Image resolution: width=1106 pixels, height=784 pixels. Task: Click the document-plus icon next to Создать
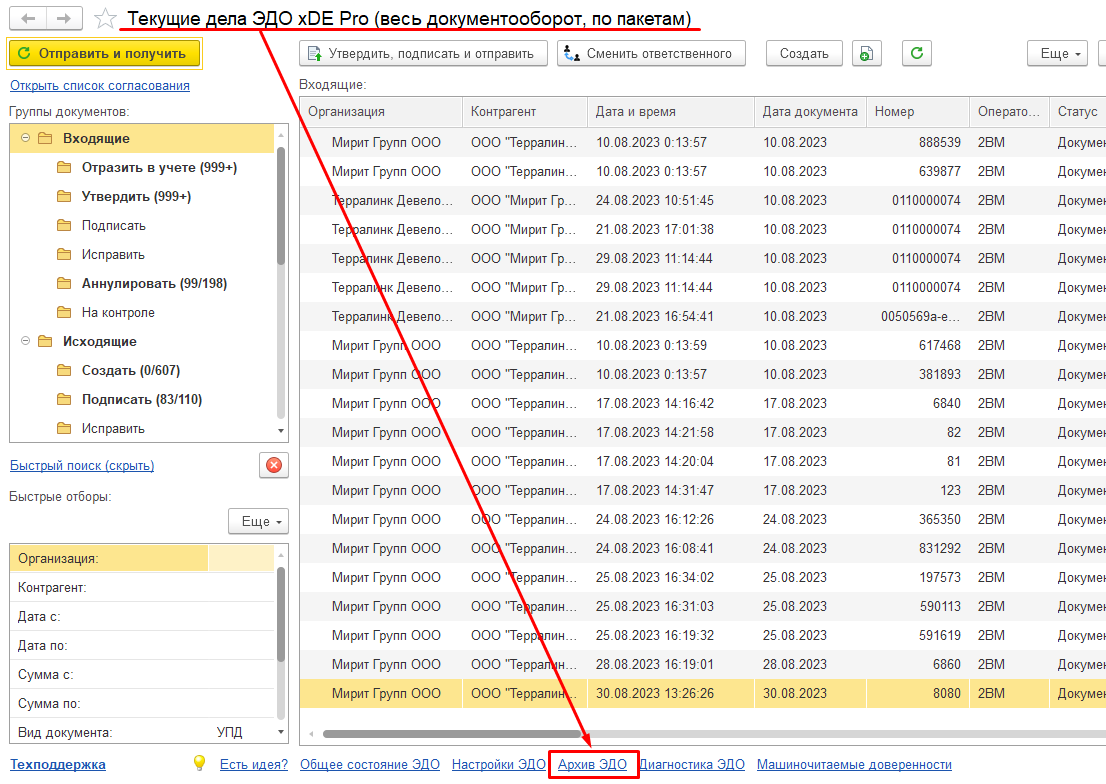(x=866, y=54)
